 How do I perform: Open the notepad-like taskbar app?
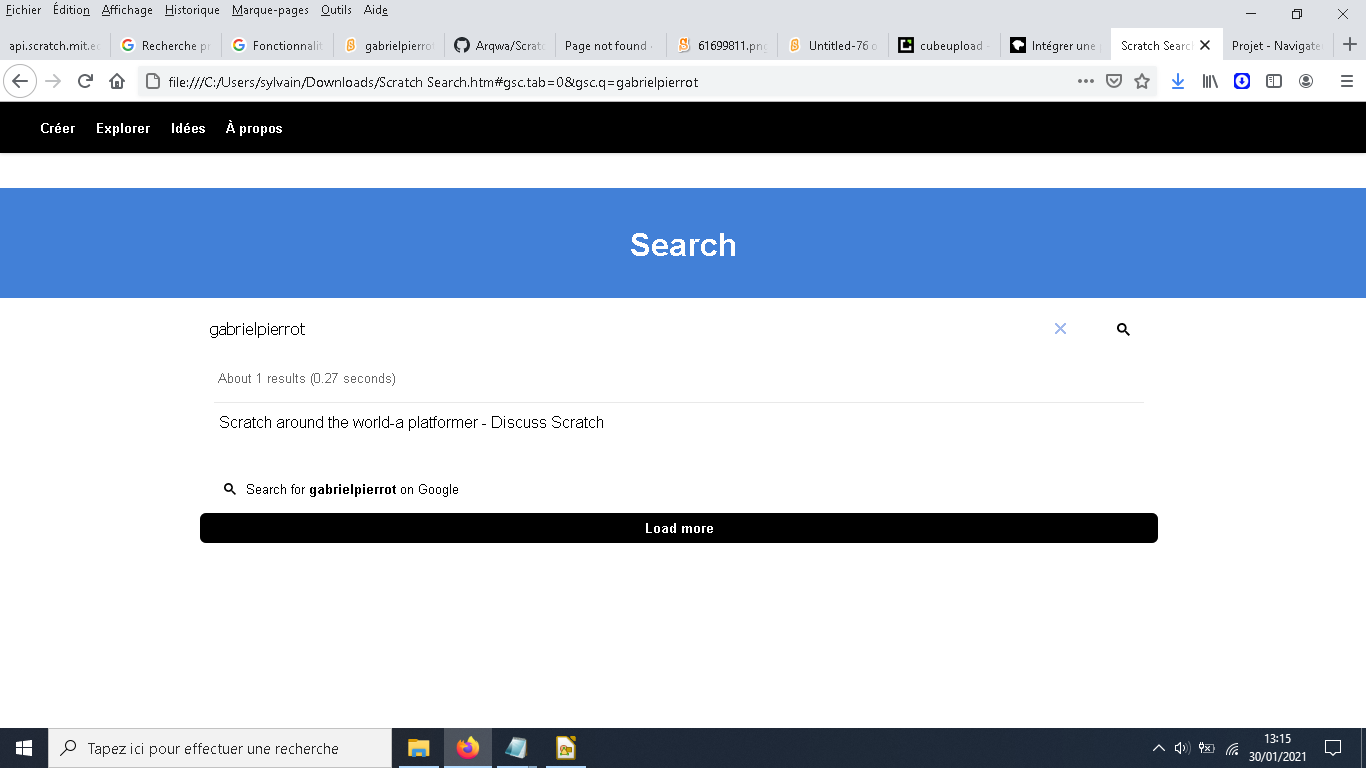(516, 748)
